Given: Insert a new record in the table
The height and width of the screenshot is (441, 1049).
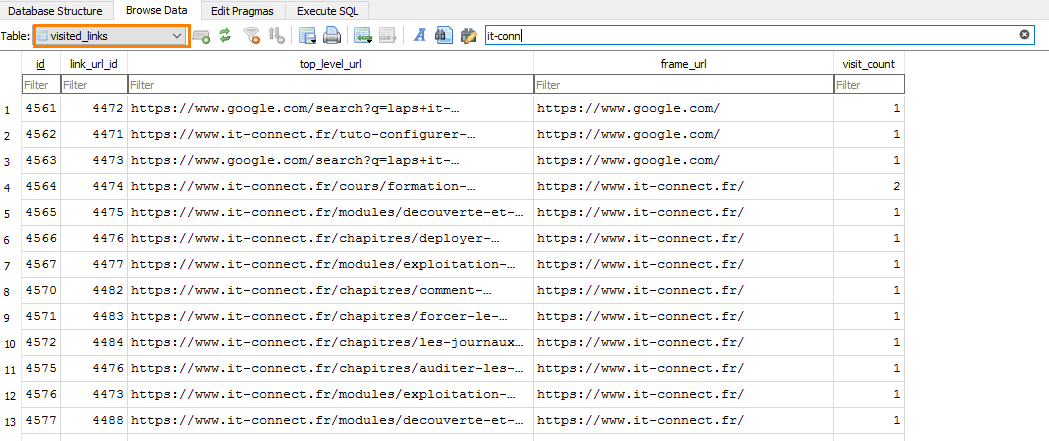Looking at the screenshot, I should [x=363, y=35].
